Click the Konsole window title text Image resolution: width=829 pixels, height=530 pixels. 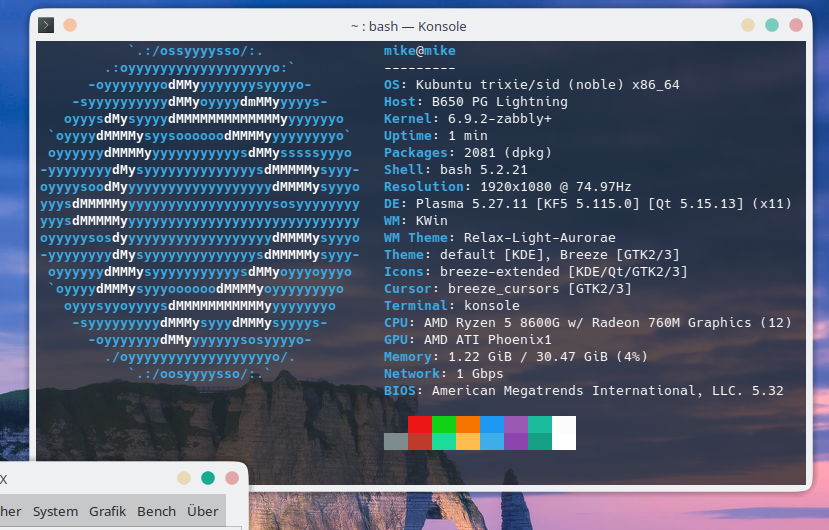coord(409,26)
